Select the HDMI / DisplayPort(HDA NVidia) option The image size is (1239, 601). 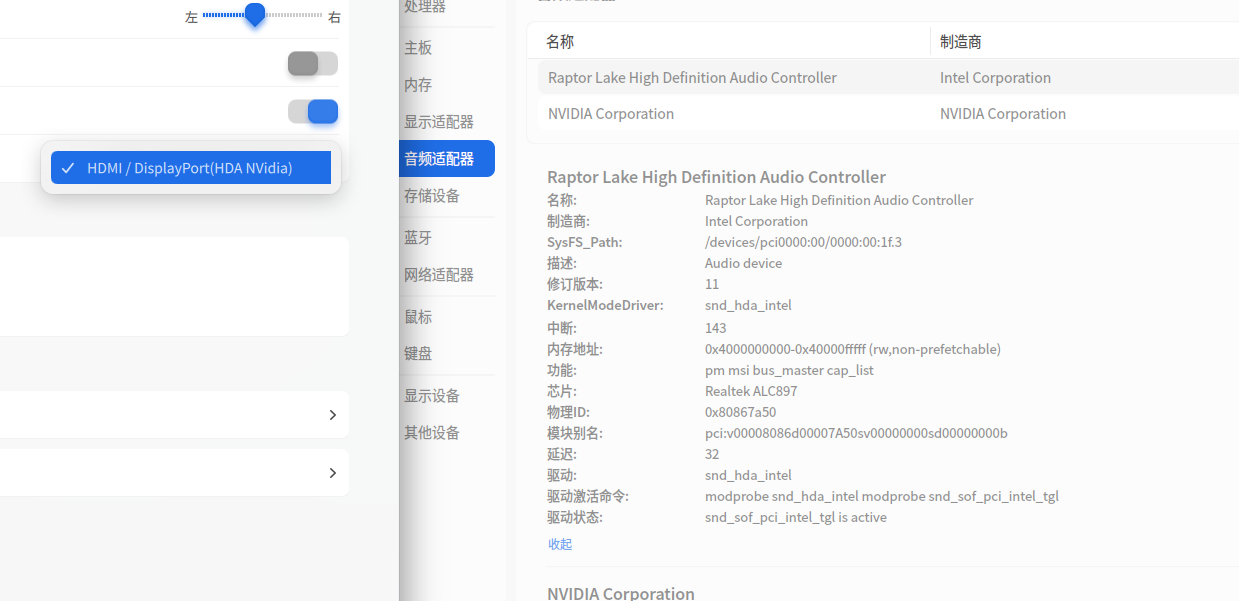(x=191, y=168)
